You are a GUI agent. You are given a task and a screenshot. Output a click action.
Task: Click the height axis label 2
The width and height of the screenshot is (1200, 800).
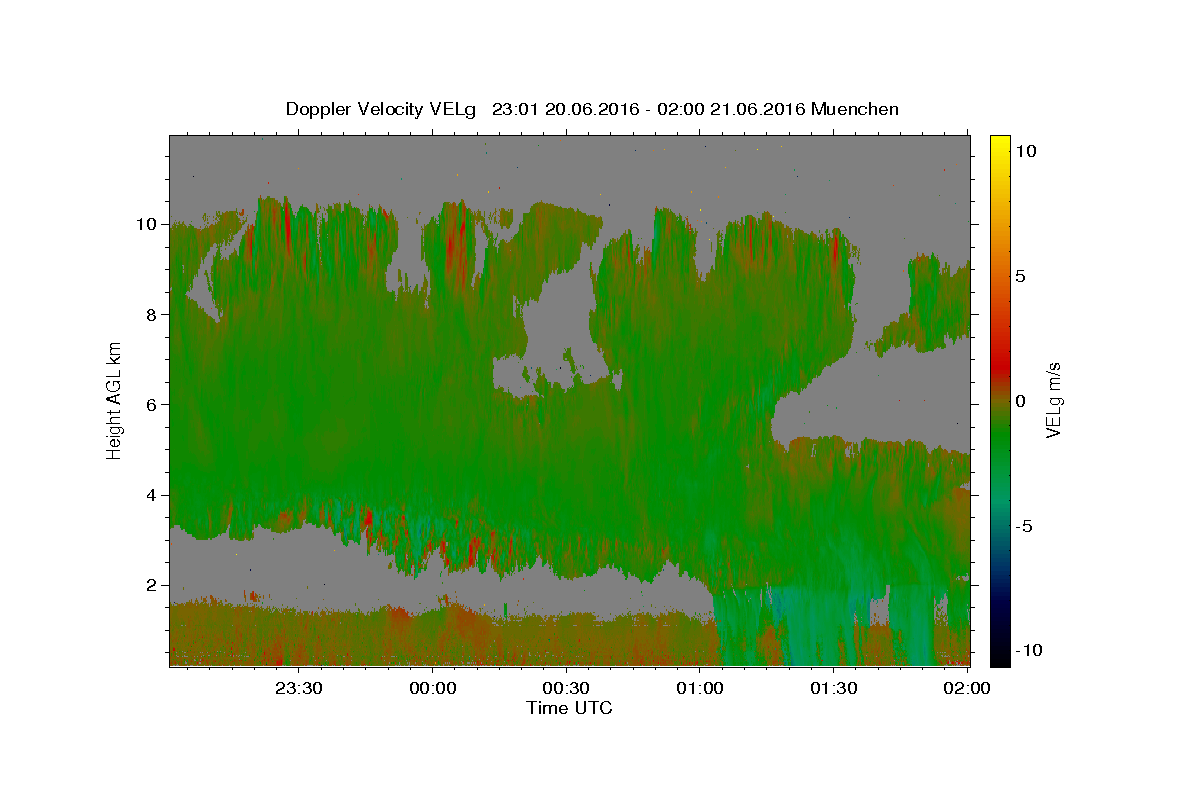pyautogui.click(x=153, y=585)
